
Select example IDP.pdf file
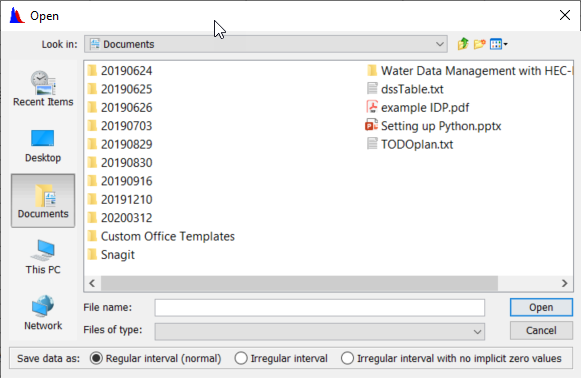418,107
